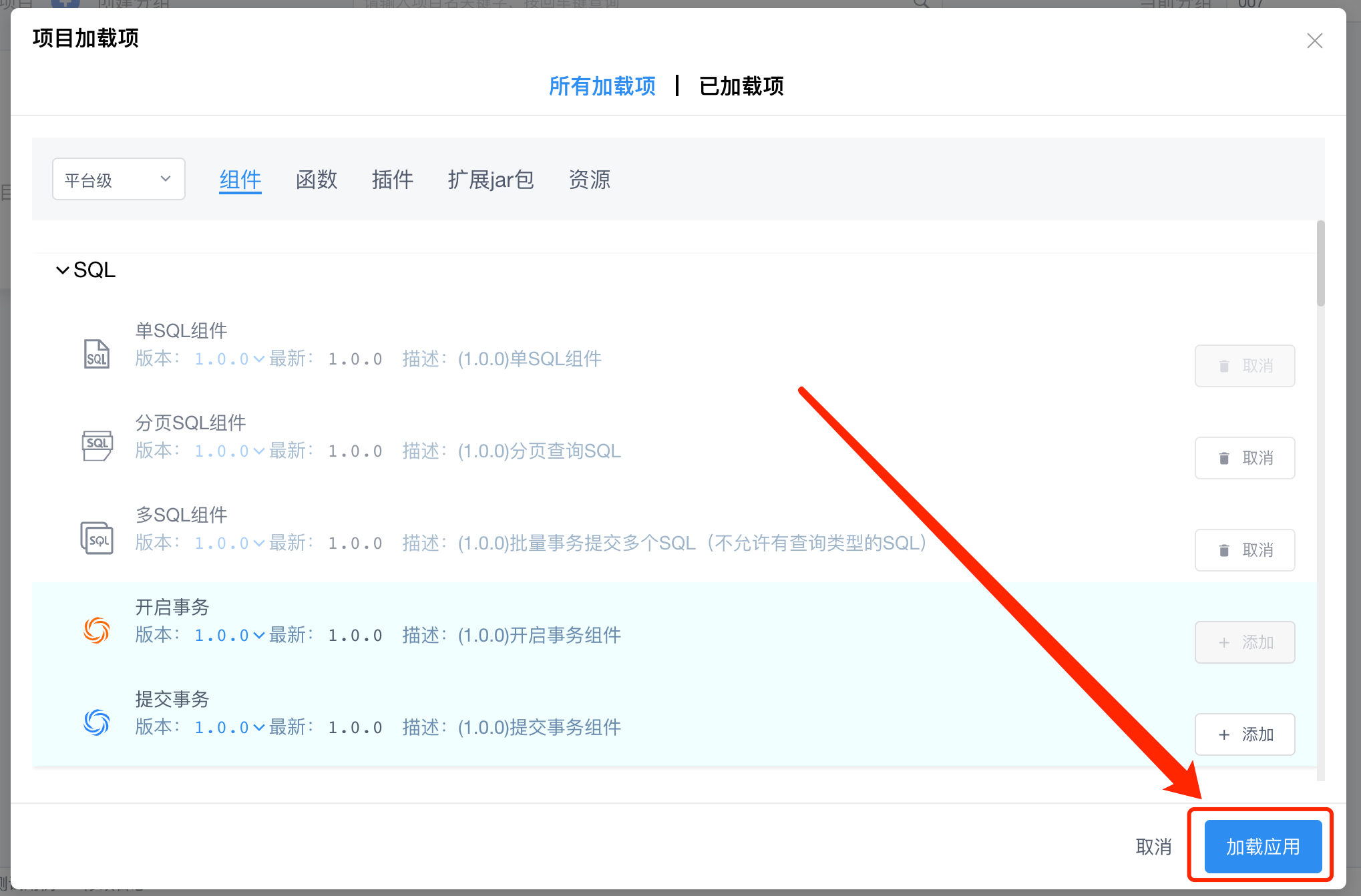Collapse the SQL group
1361x896 pixels.
coord(63,270)
